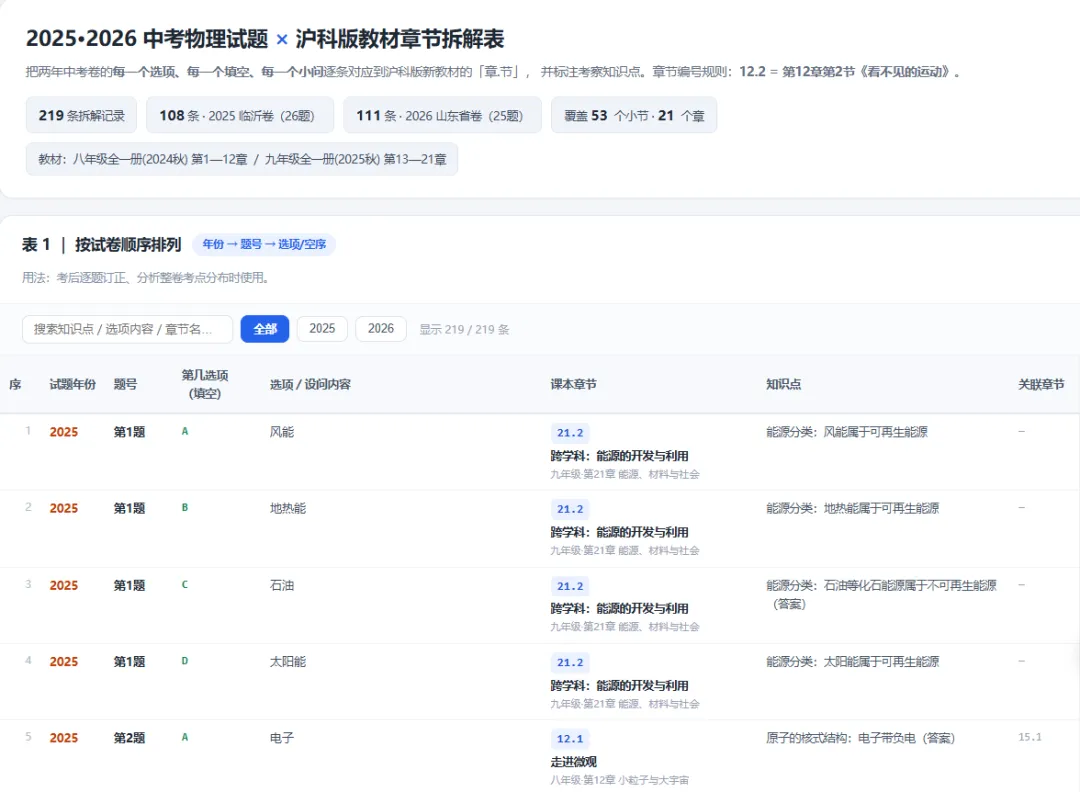Click the search knowledge point input field

click(x=127, y=329)
